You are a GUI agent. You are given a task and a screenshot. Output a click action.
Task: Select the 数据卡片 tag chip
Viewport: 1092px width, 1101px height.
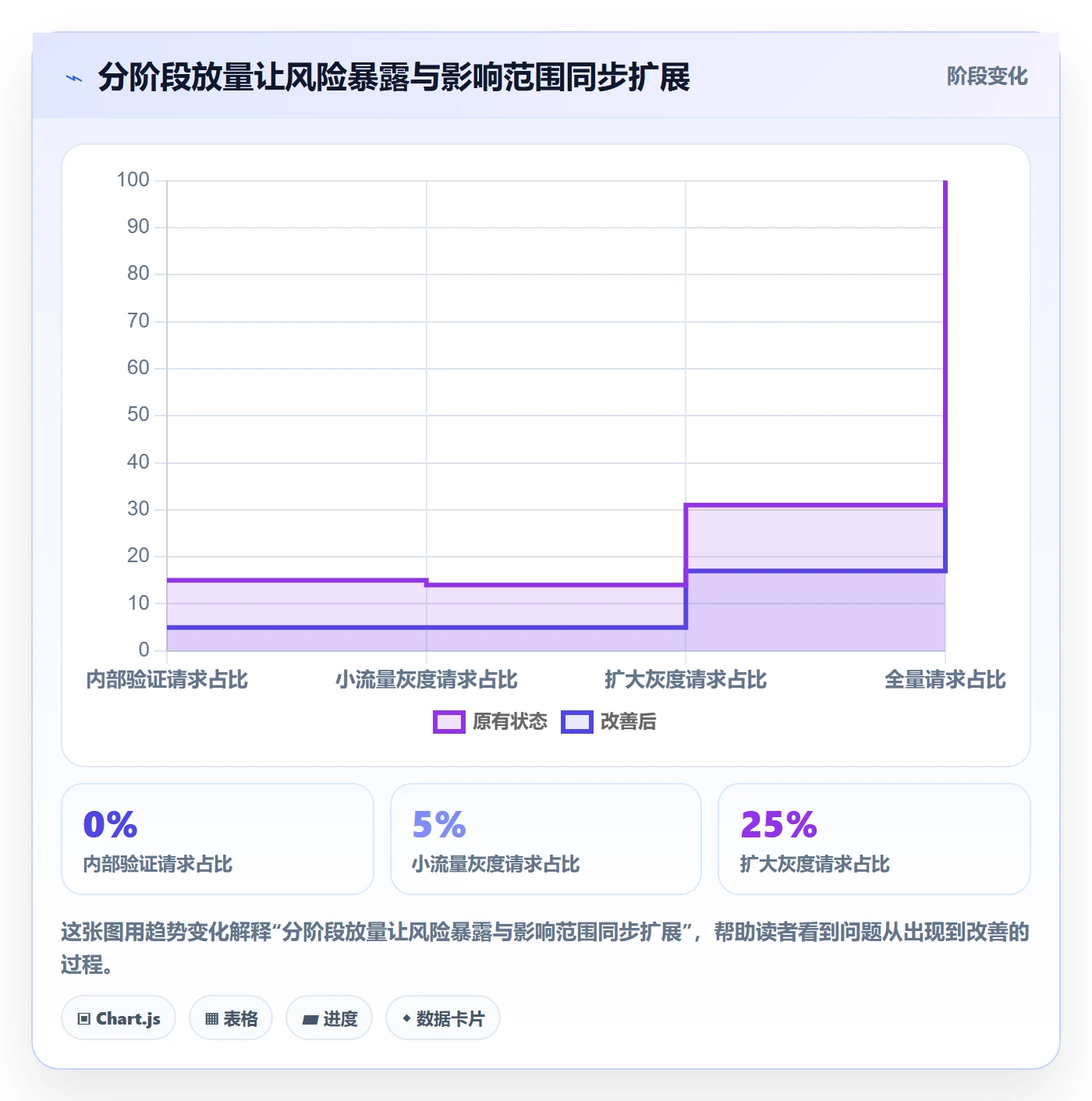click(442, 1018)
